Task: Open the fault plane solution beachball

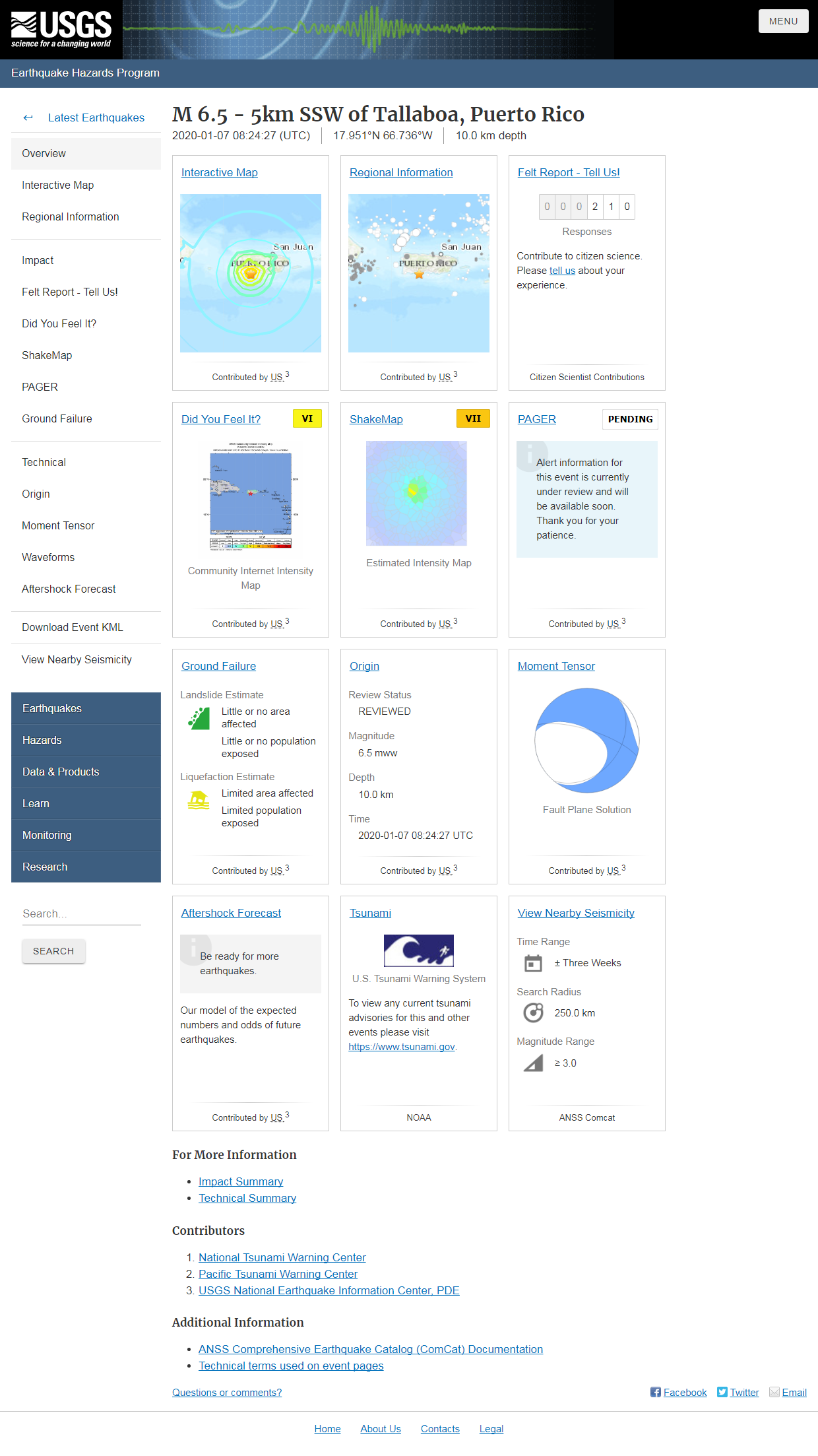Action: [586, 741]
